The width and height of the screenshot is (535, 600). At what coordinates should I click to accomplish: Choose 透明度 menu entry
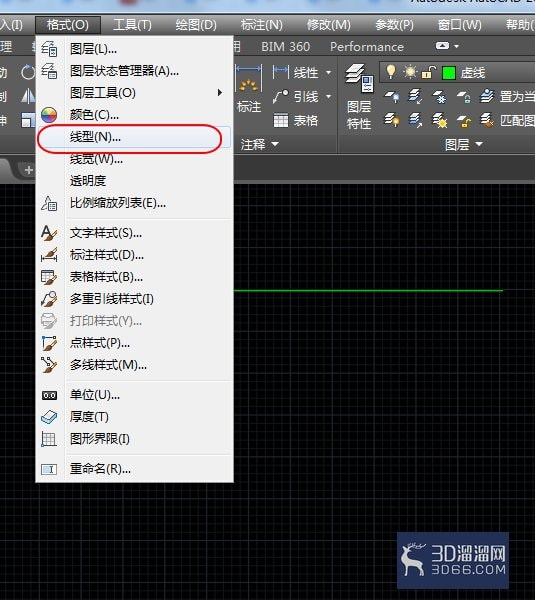point(134,181)
